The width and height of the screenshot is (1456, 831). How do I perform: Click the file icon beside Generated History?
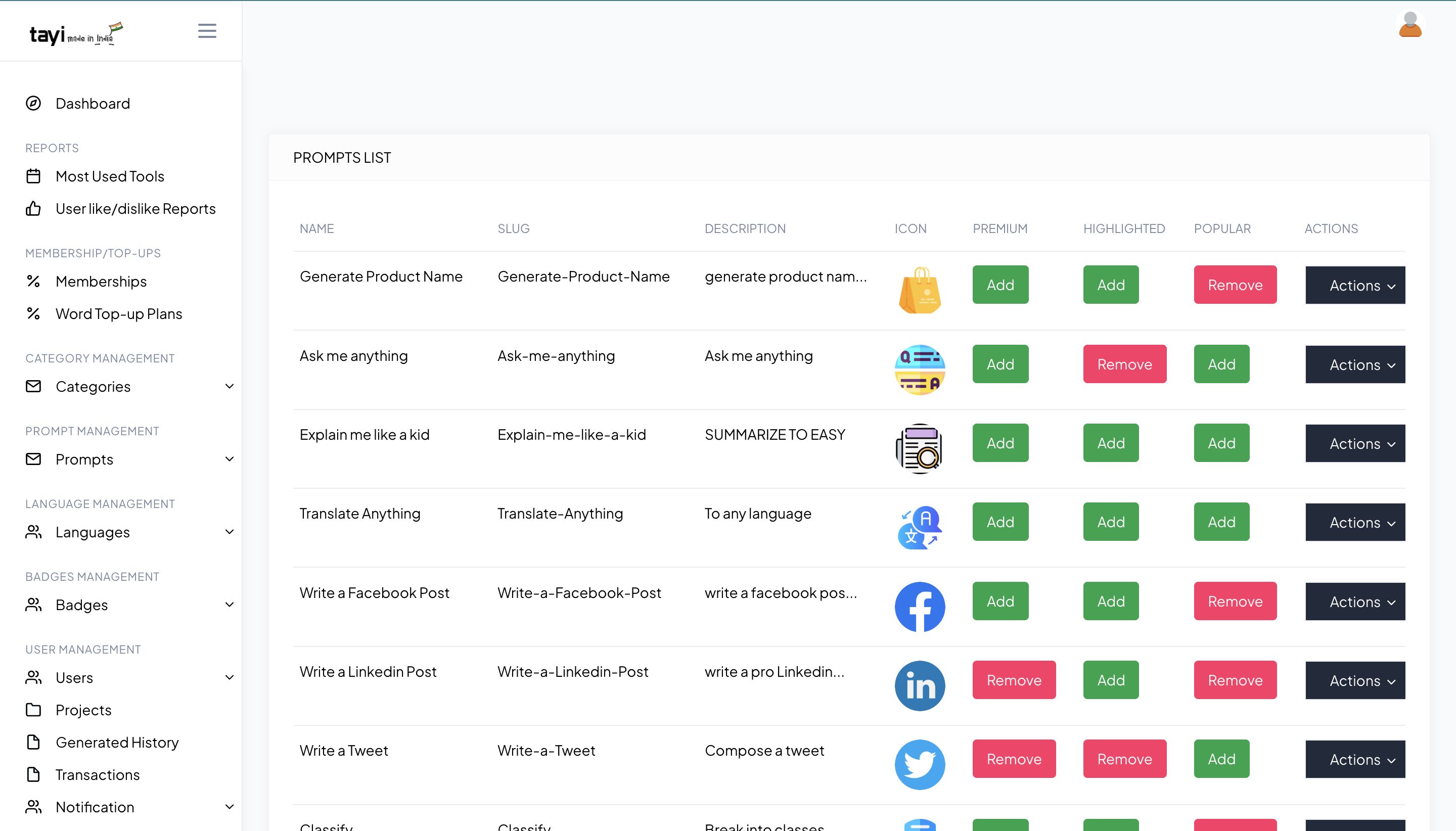[33, 742]
